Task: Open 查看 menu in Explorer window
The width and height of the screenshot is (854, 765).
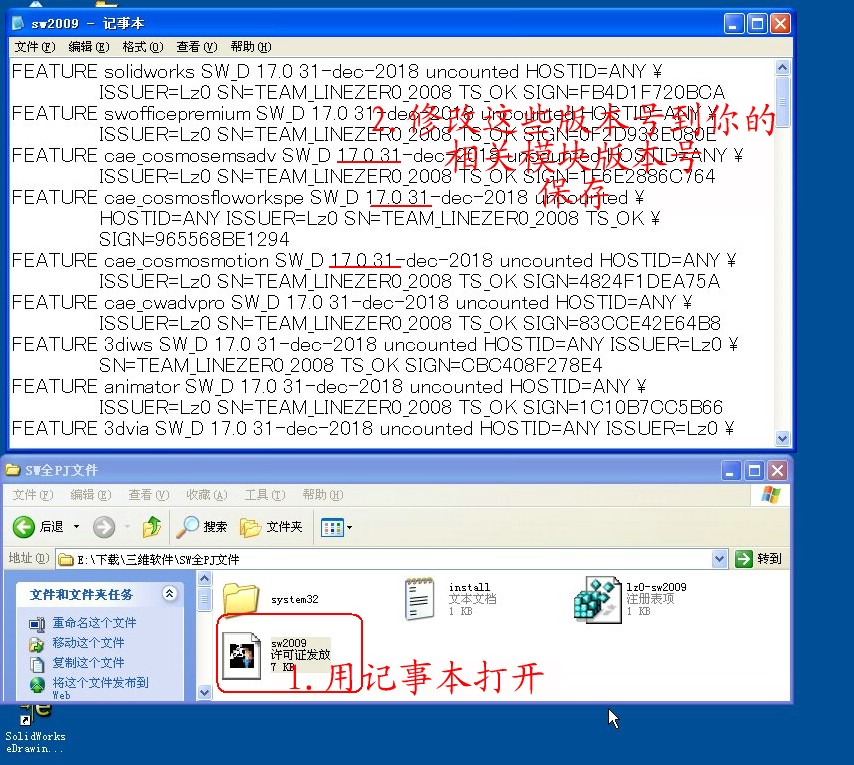Action: pyautogui.click(x=148, y=495)
